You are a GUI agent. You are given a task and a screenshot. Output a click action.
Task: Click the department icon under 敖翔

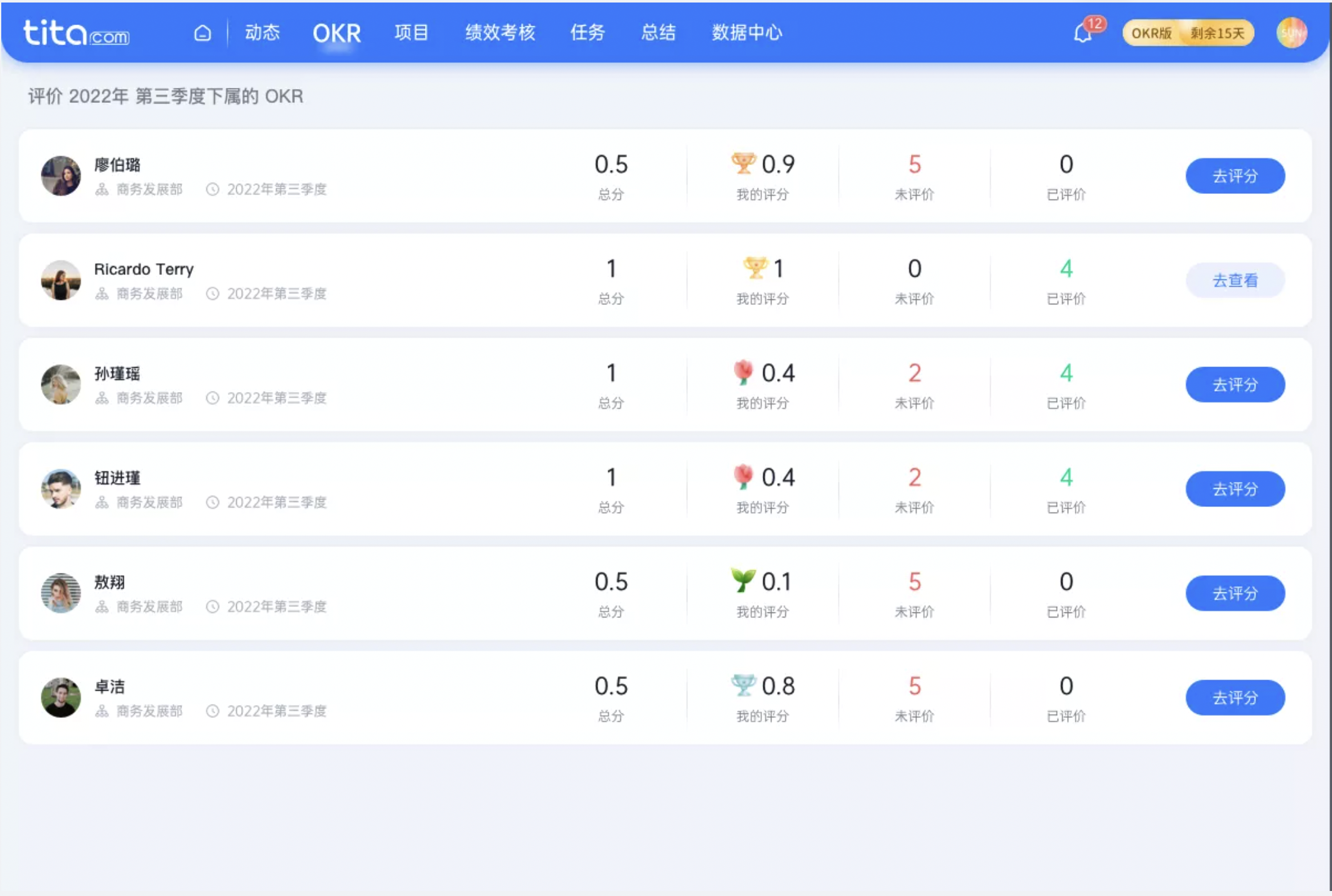tap(102, 606)
